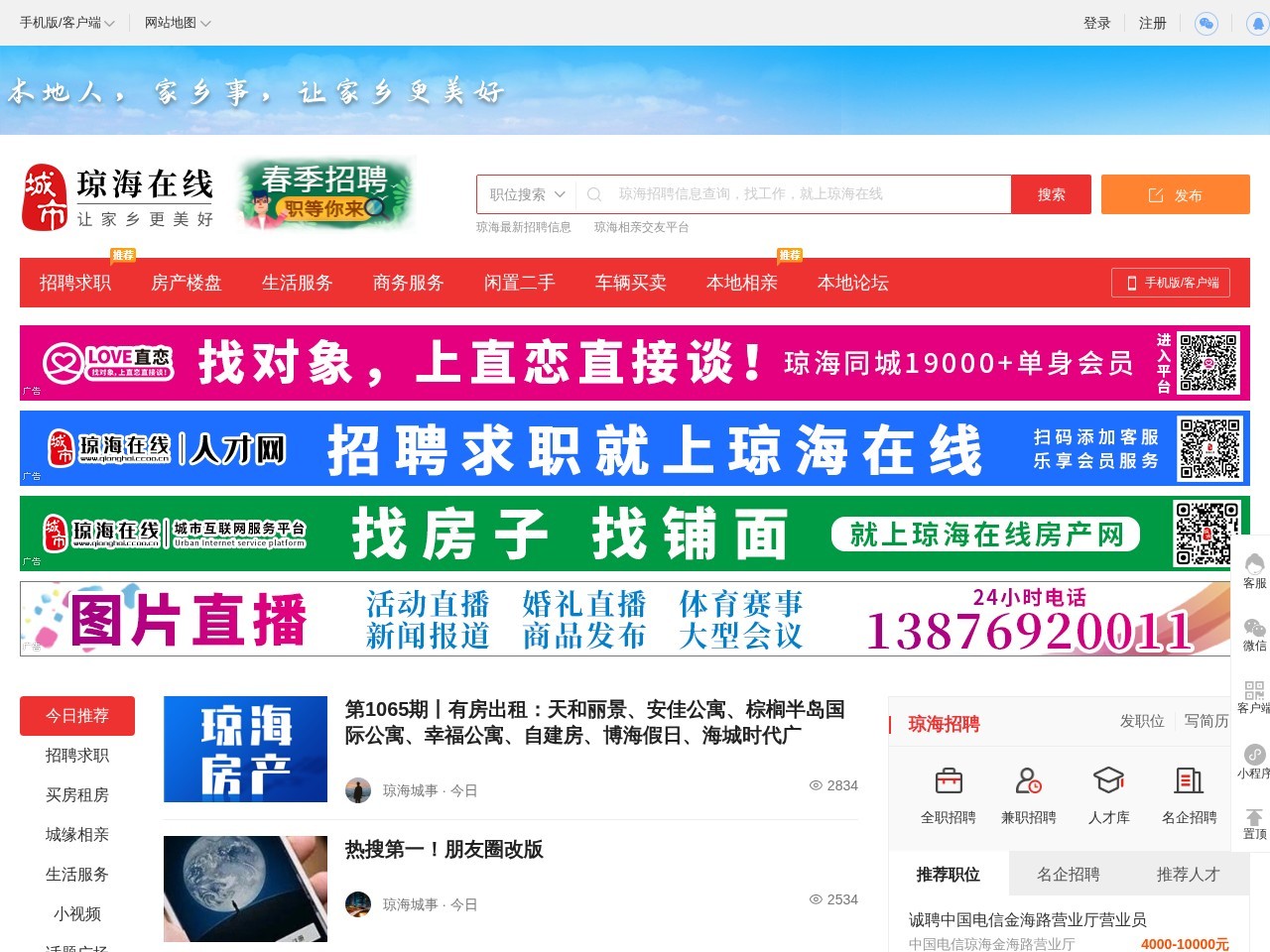Click the magnifier icon in search box
The image size is (1270, 952).
[594, 194]
